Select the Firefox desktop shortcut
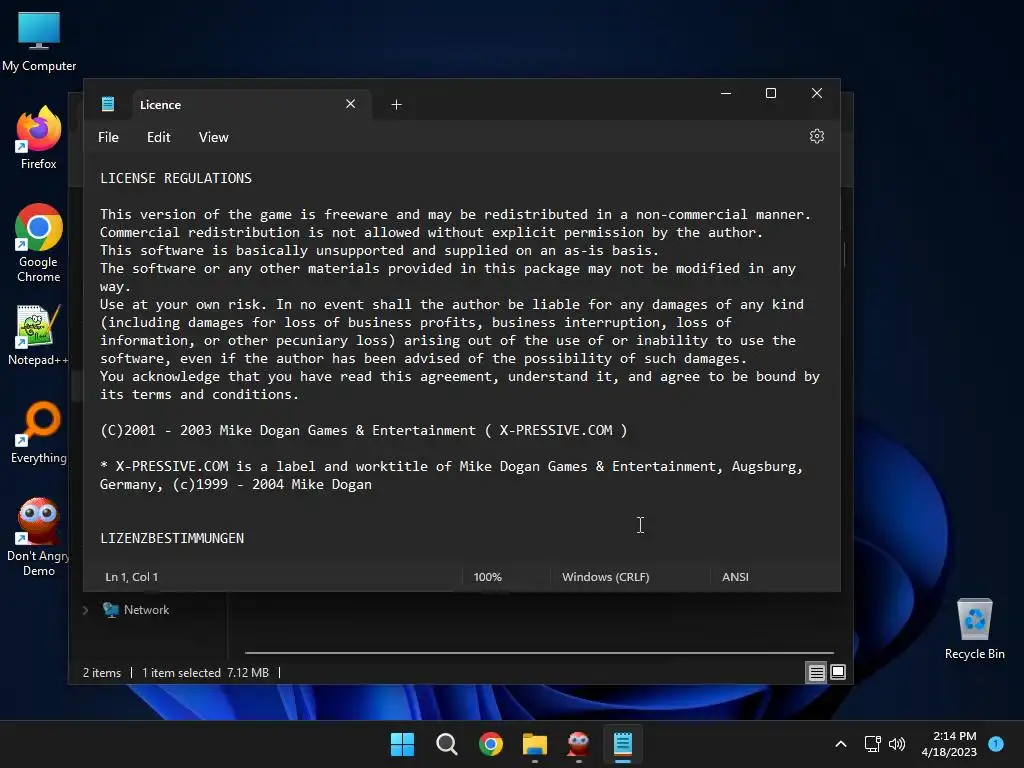 pyautogui.click(x=39, y=138)
